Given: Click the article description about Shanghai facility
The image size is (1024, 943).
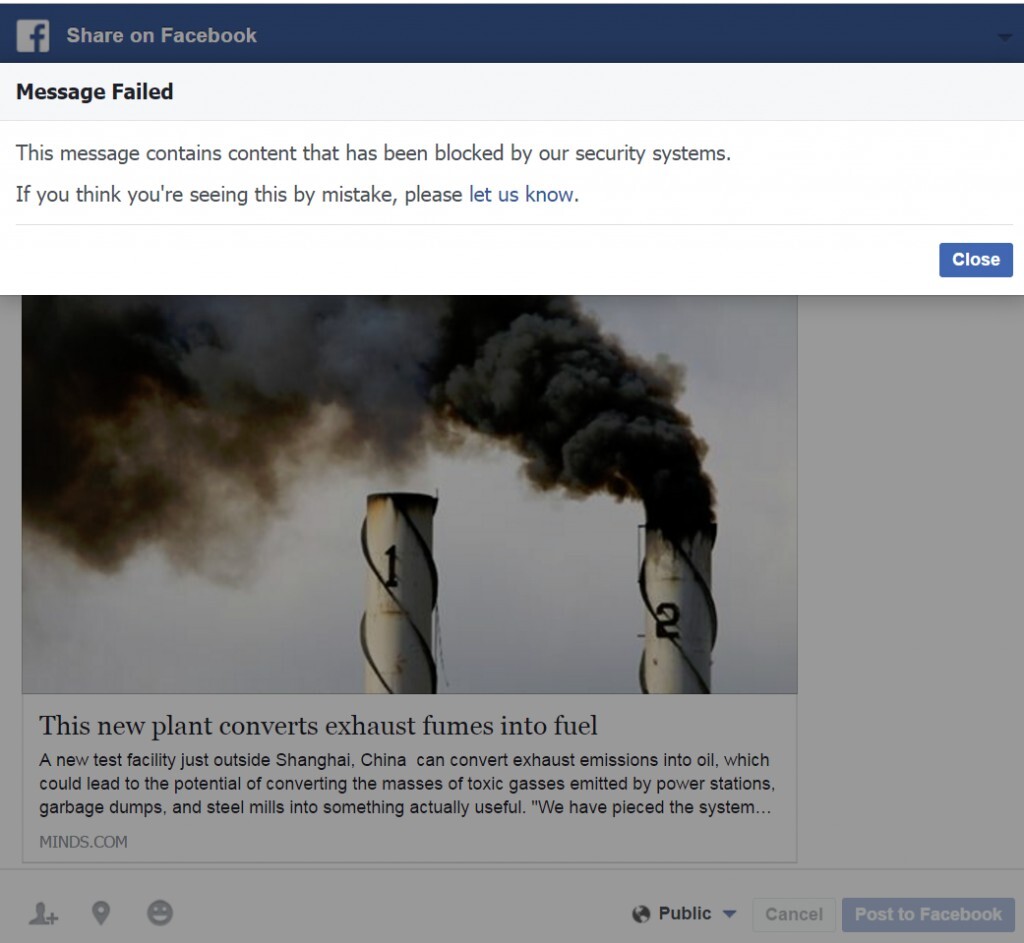Looking at the screenshot, I should tap(405, 783).
